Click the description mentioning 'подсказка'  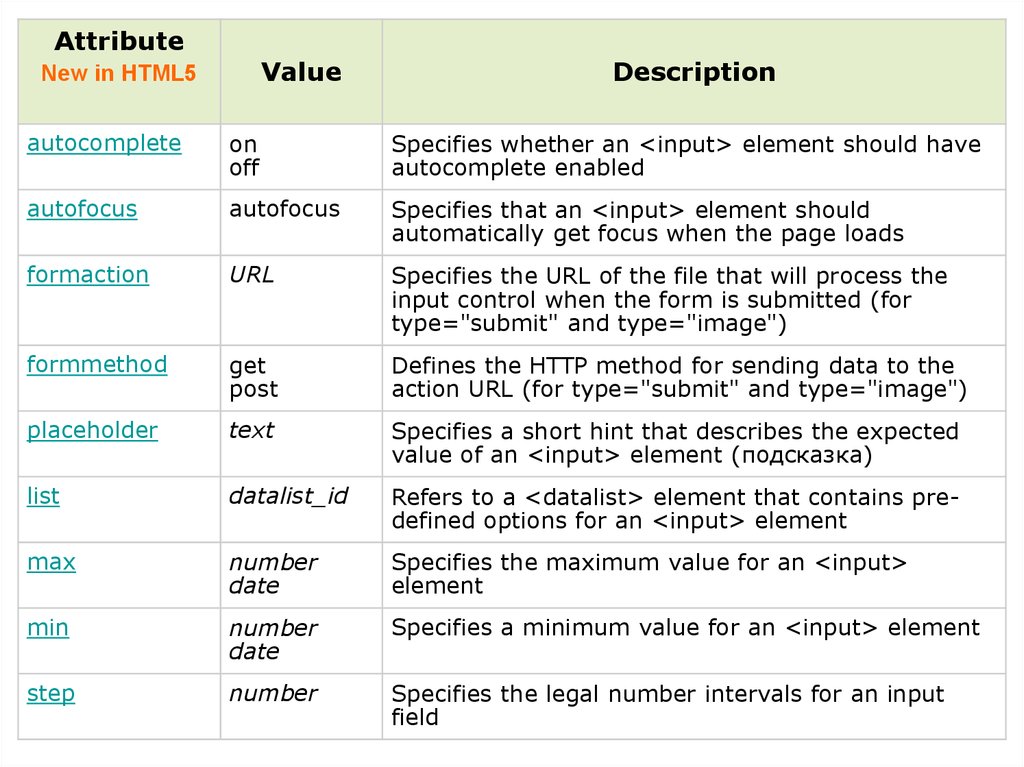pyautogui.click(x=675, y=443)
